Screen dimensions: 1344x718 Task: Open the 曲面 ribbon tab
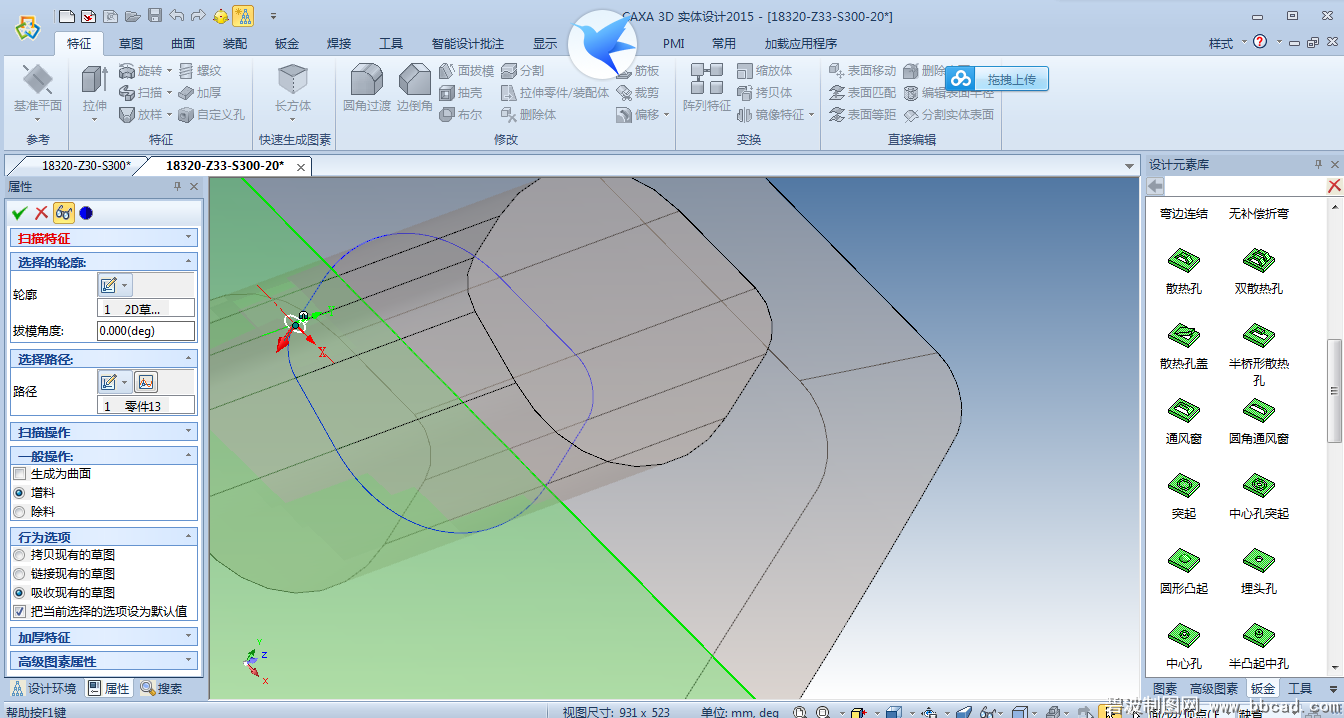coord(183,44)
